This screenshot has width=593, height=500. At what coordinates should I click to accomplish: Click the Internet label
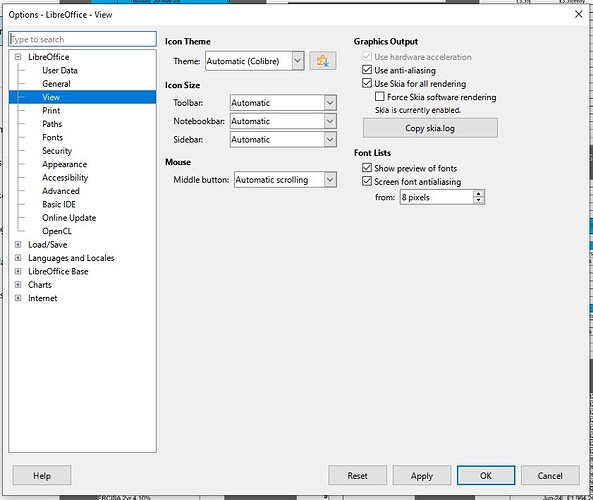pyautogui.click(x=42, y=298)
